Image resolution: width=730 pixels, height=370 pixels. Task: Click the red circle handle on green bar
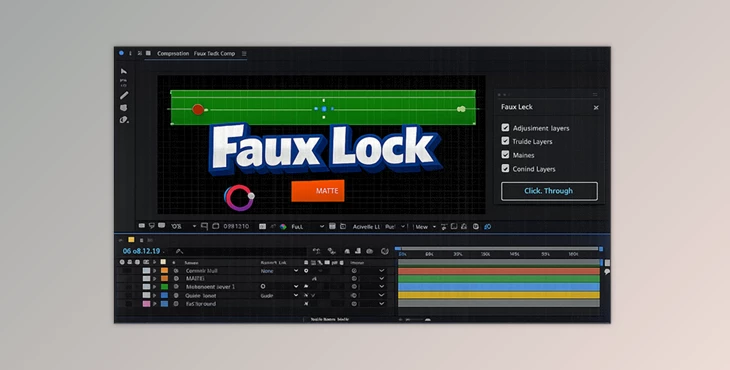pyautogui.click(x=198, y=109)
